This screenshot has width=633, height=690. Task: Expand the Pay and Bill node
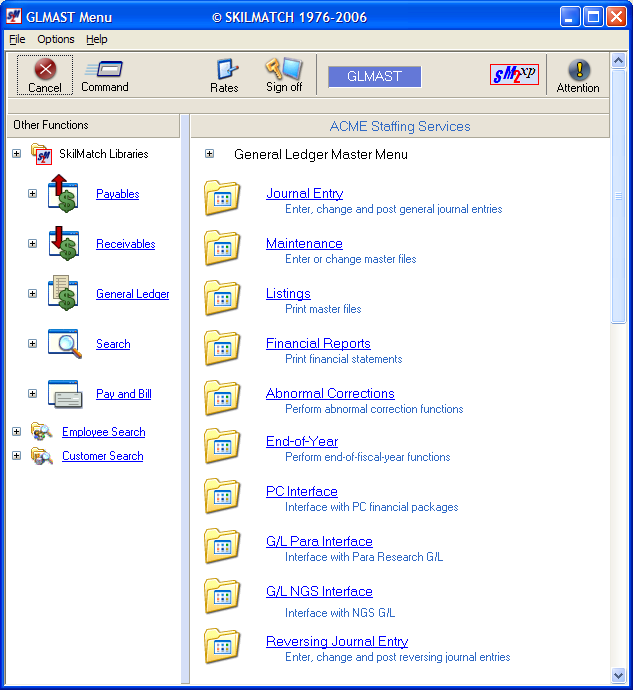33,393
